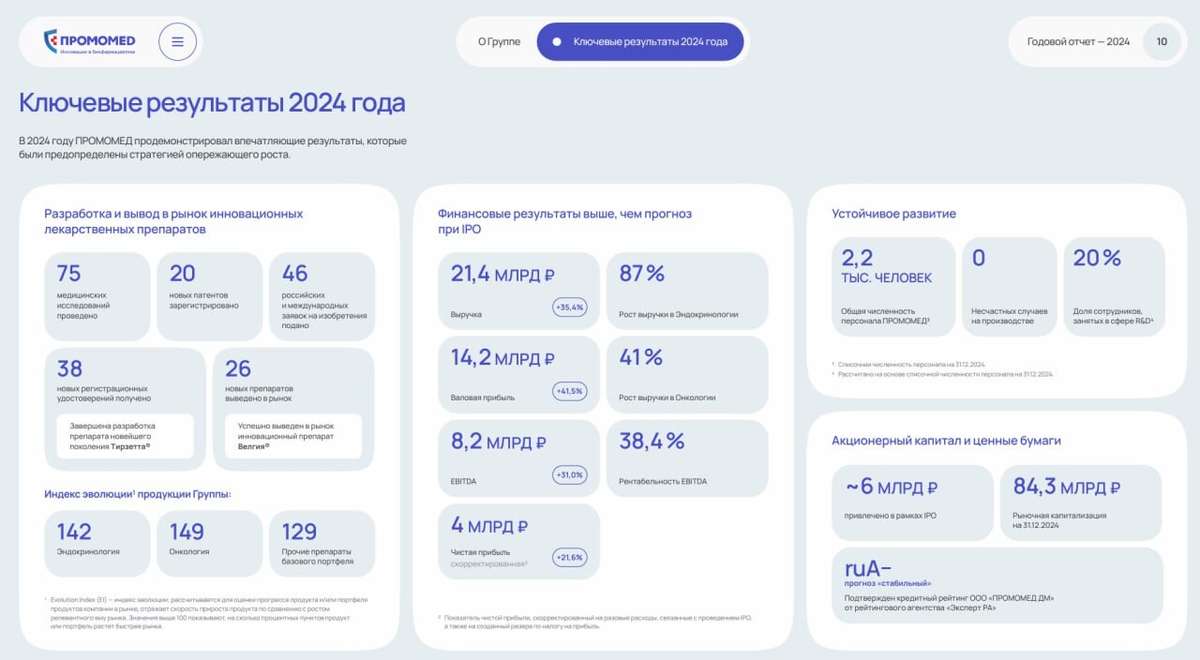
Task: Click the adjusted net profit footnote
Action: (x=596, y=622)
